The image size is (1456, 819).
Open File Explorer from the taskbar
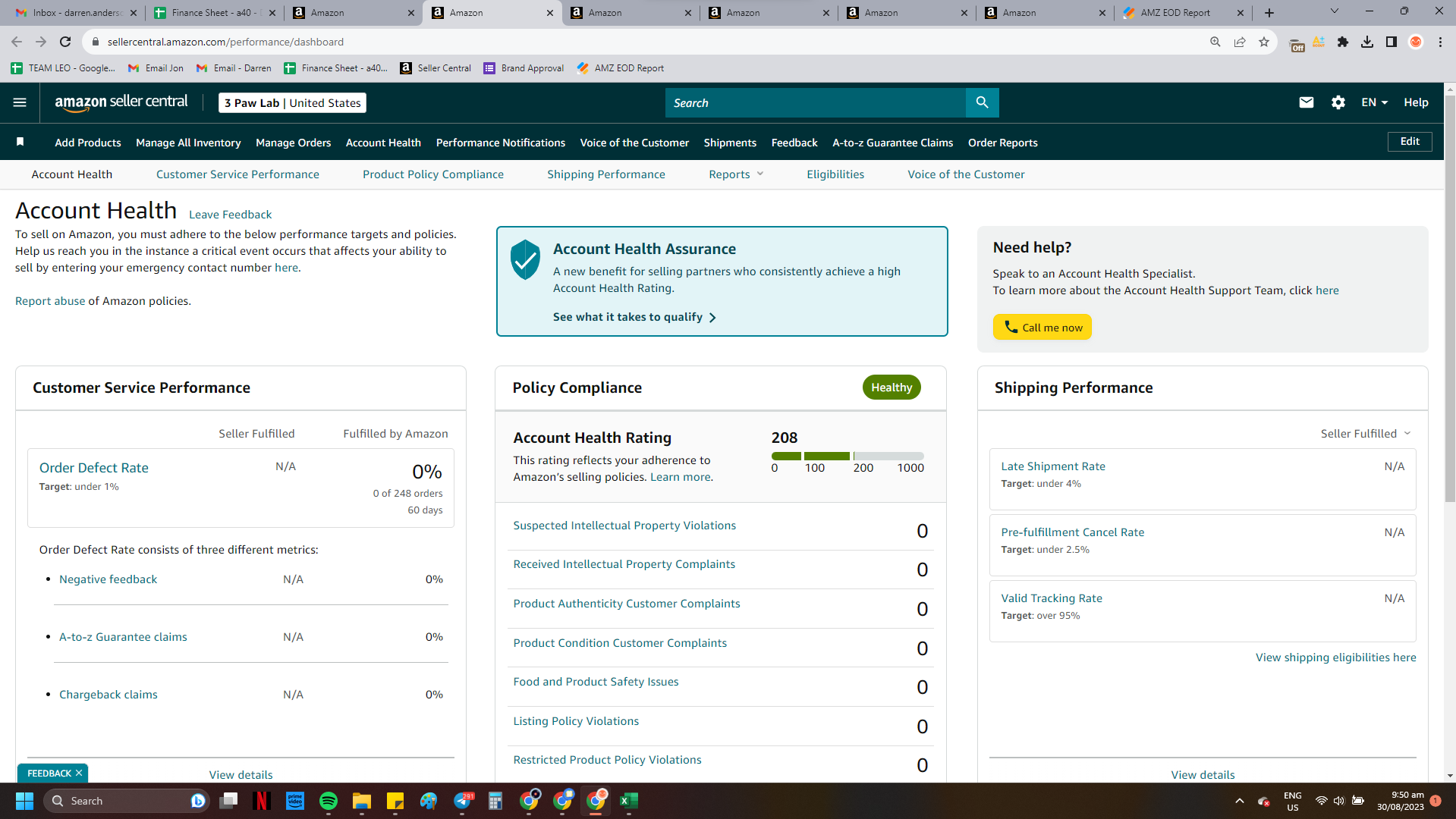click(362, 801)
